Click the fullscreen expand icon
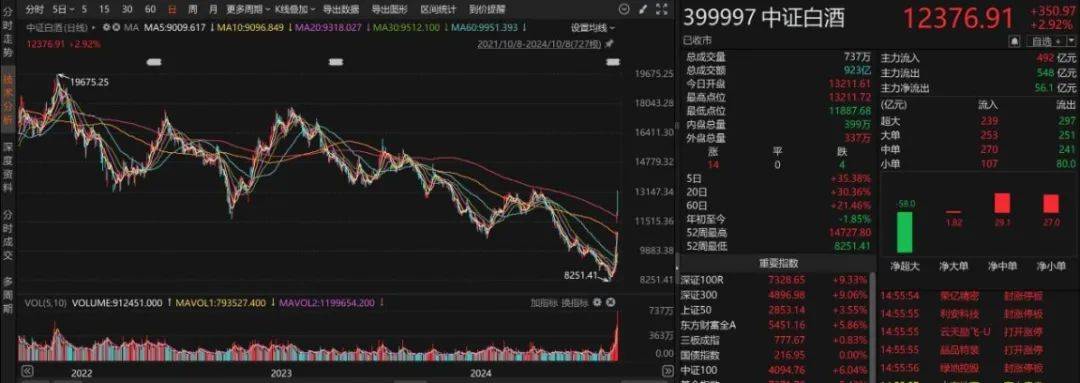This screenshot has width=1080, height=383. (x=661, y=10)
